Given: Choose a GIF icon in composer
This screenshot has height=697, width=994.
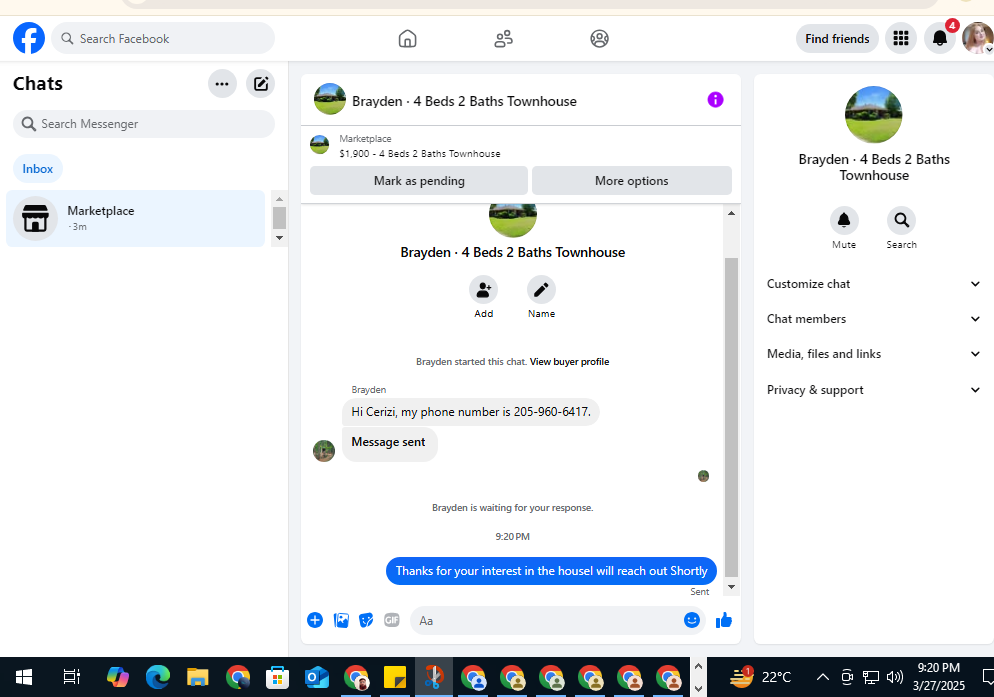Looking at the screenshot, I should (392, 620).
